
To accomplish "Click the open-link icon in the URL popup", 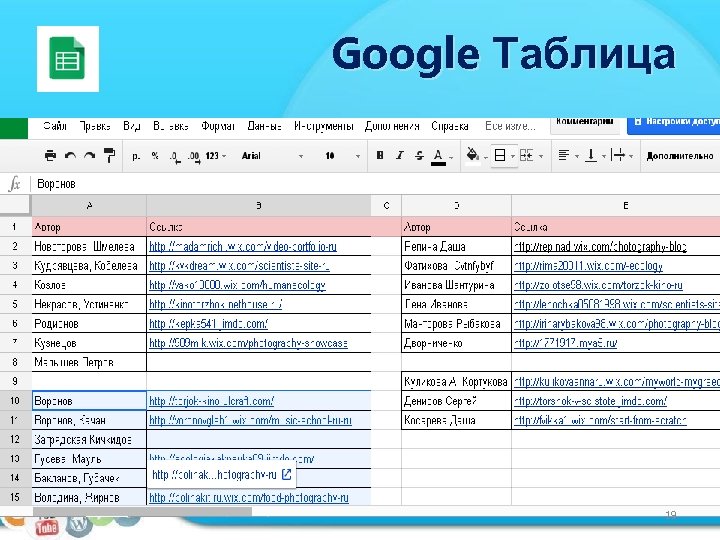I will (287, 474).
